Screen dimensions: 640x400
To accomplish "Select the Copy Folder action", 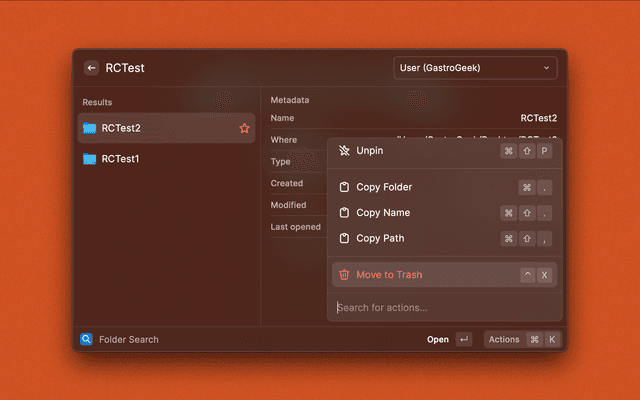I will 384,187.
